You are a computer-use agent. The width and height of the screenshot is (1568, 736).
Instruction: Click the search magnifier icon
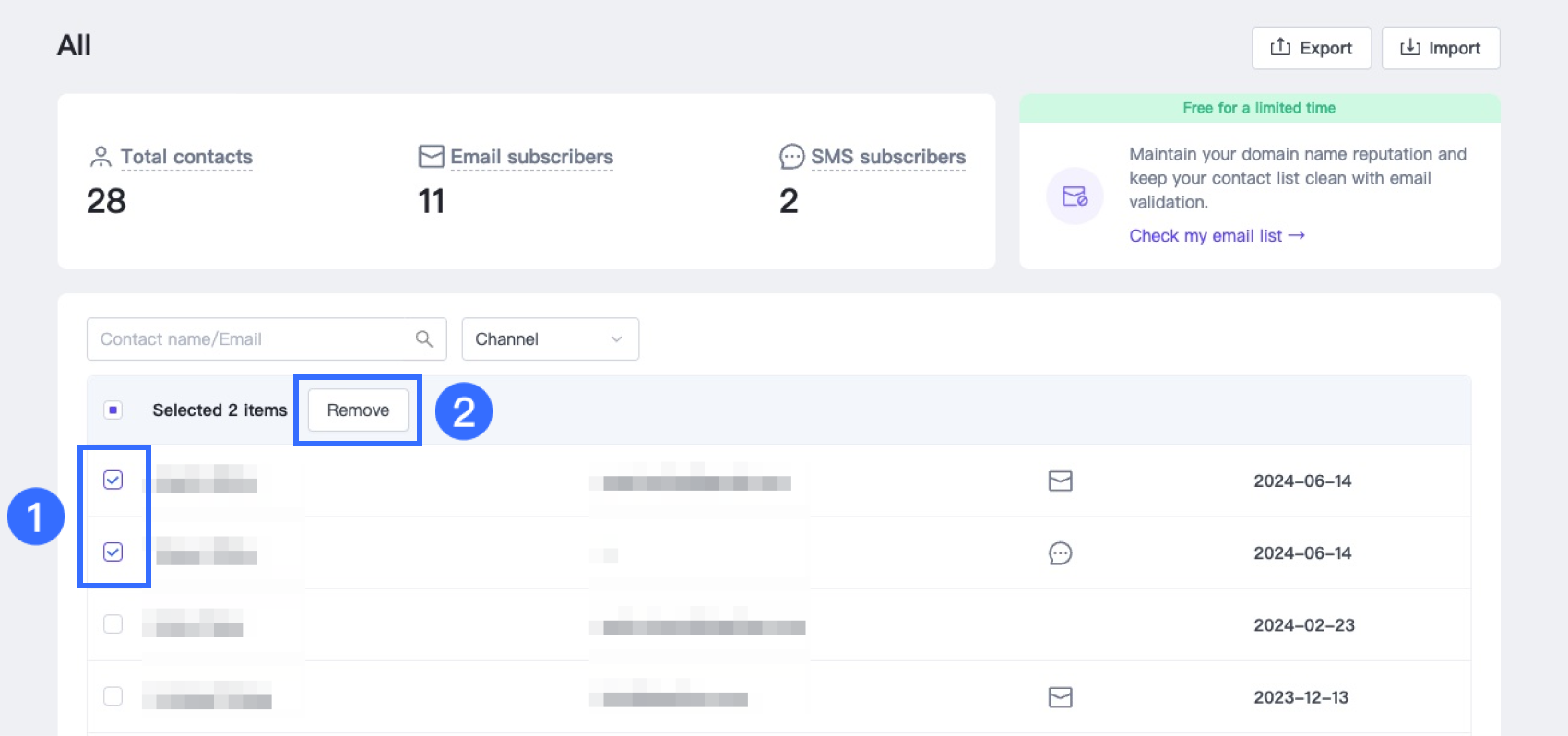(423, 338)
